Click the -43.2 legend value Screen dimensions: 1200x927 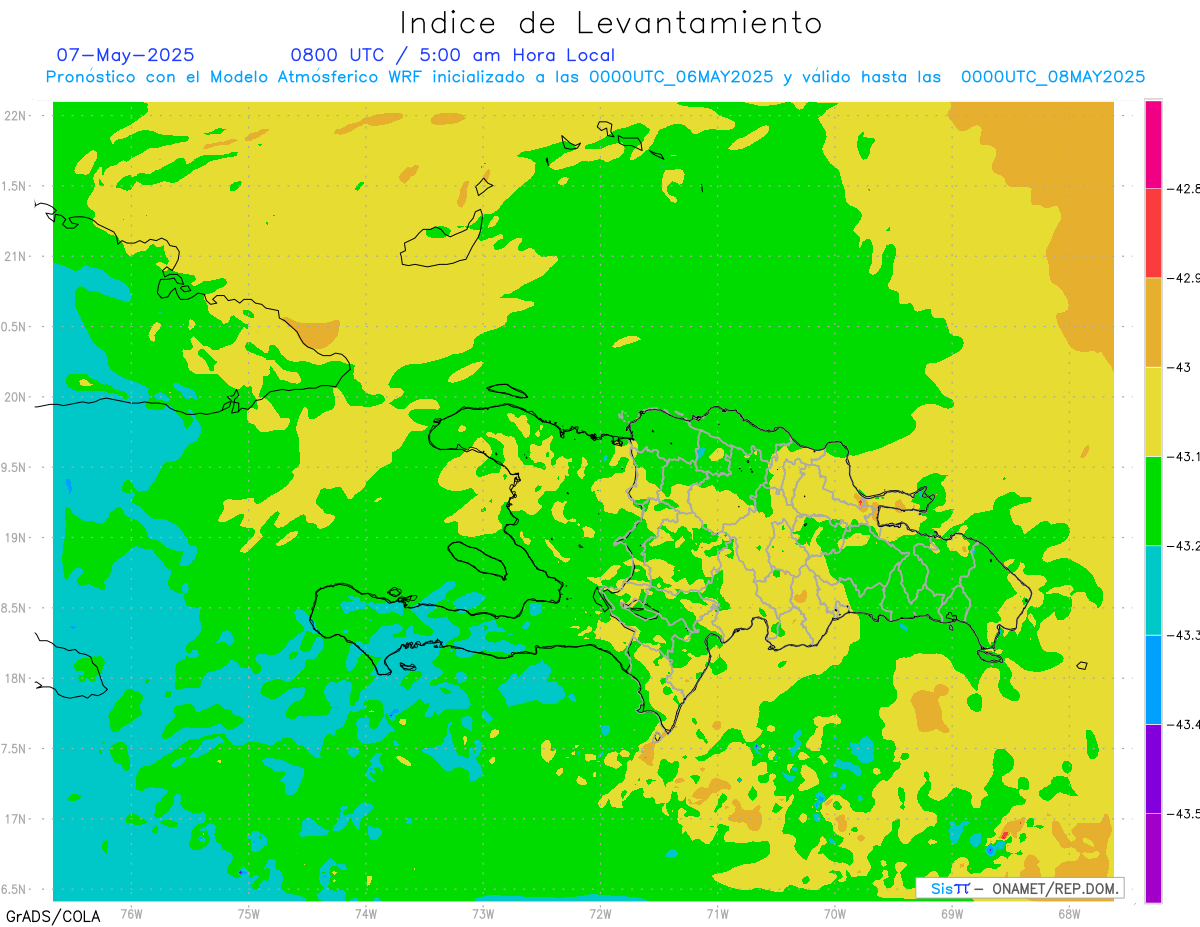coord(1184,546)
